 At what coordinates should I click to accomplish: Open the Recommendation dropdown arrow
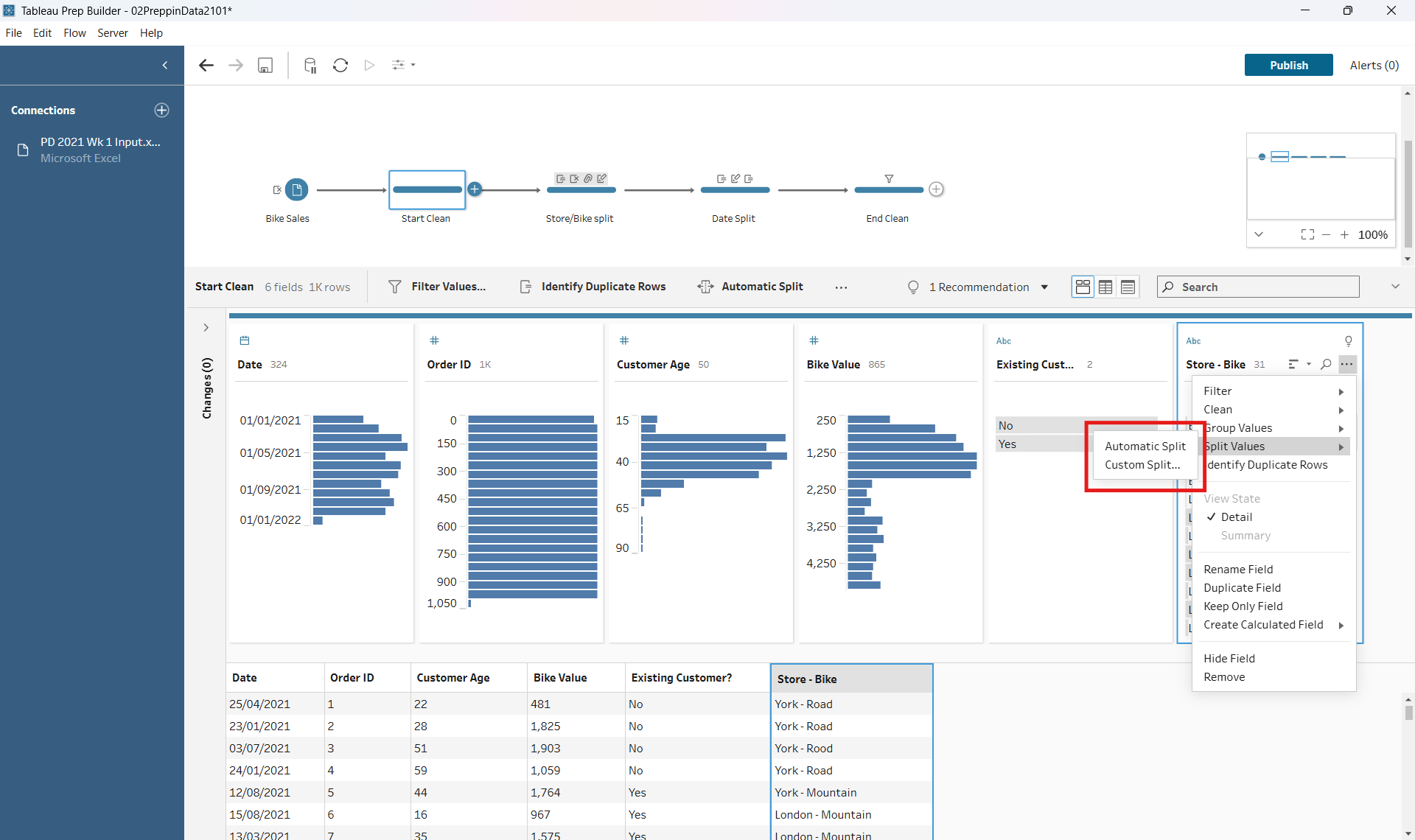[x=1044, y=287]
